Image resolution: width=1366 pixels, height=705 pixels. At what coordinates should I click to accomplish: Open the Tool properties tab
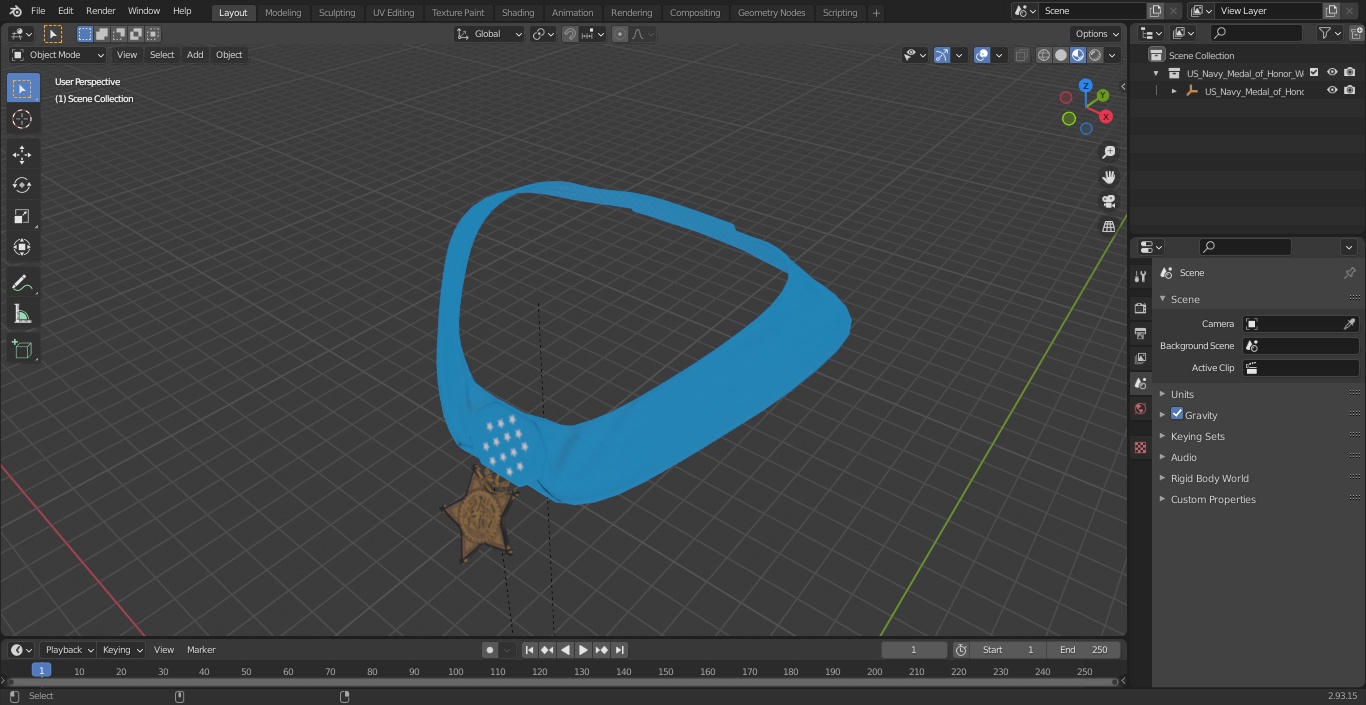click(1140, 277)
